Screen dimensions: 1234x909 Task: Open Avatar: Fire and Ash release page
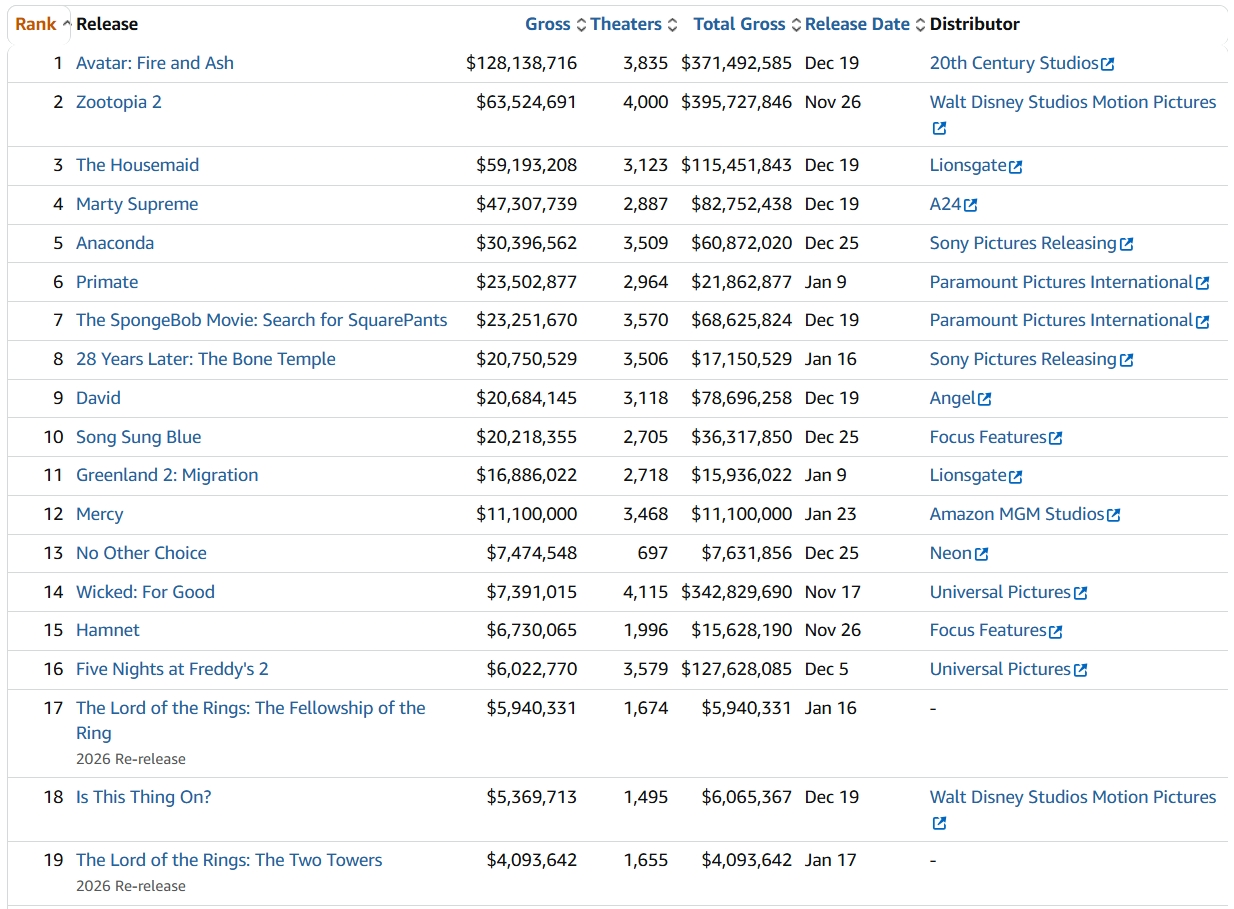coord(155,63)
